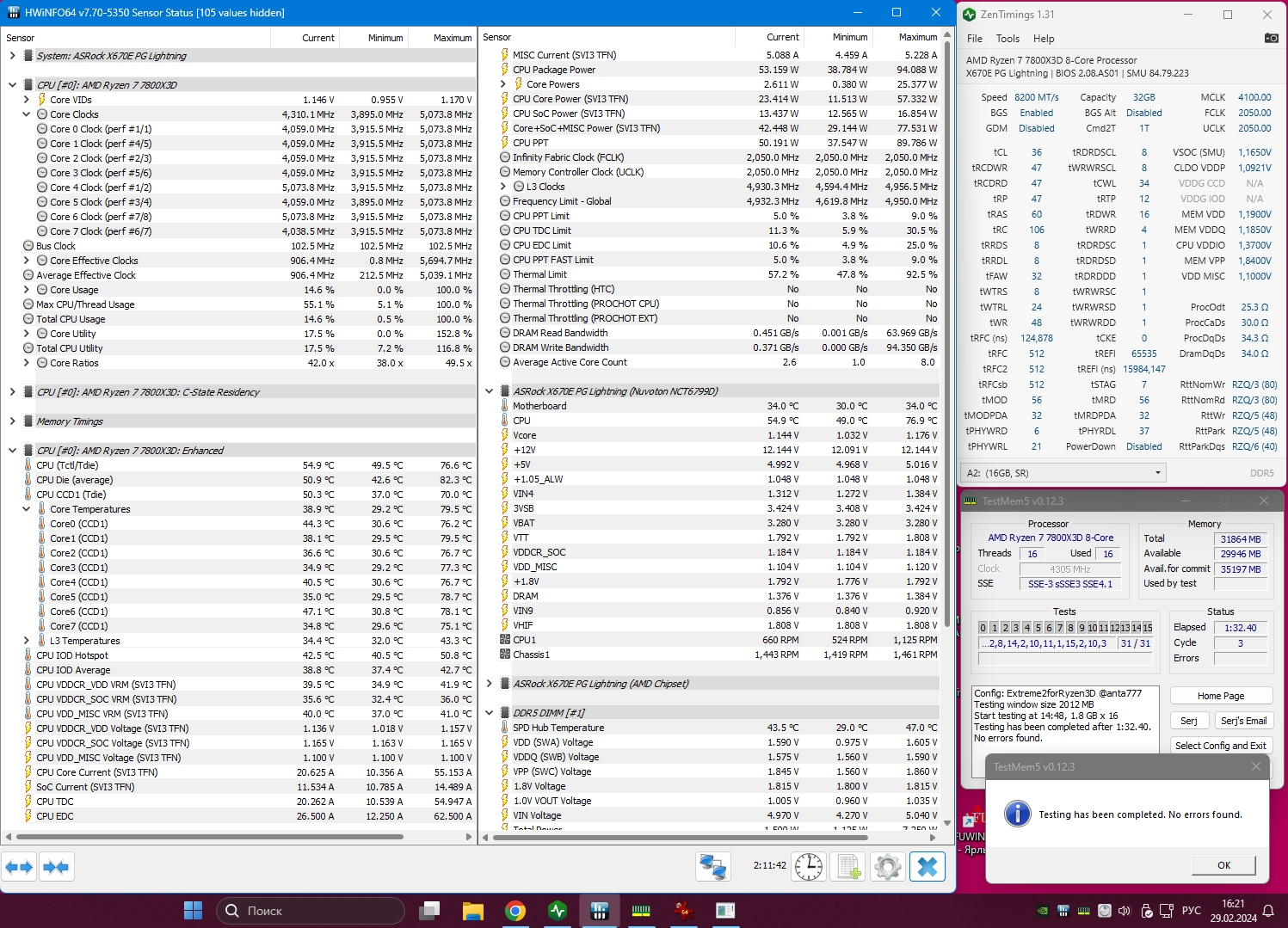This screenshot has height=928, width=1288.
Task: Click OK in the TestMem5 completion dialog
Action: pyautogui.click(x=1223, y=865)
